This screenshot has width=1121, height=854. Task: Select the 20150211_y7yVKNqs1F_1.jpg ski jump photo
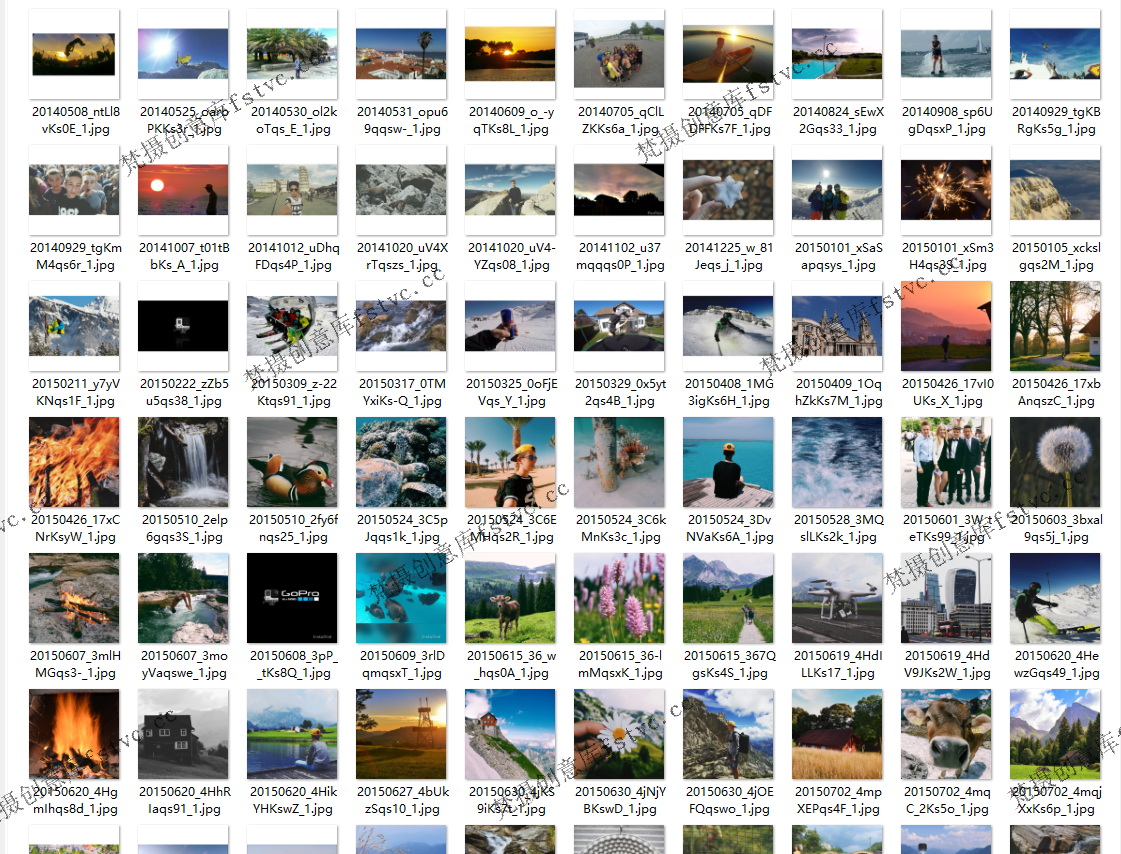(74, 326)
